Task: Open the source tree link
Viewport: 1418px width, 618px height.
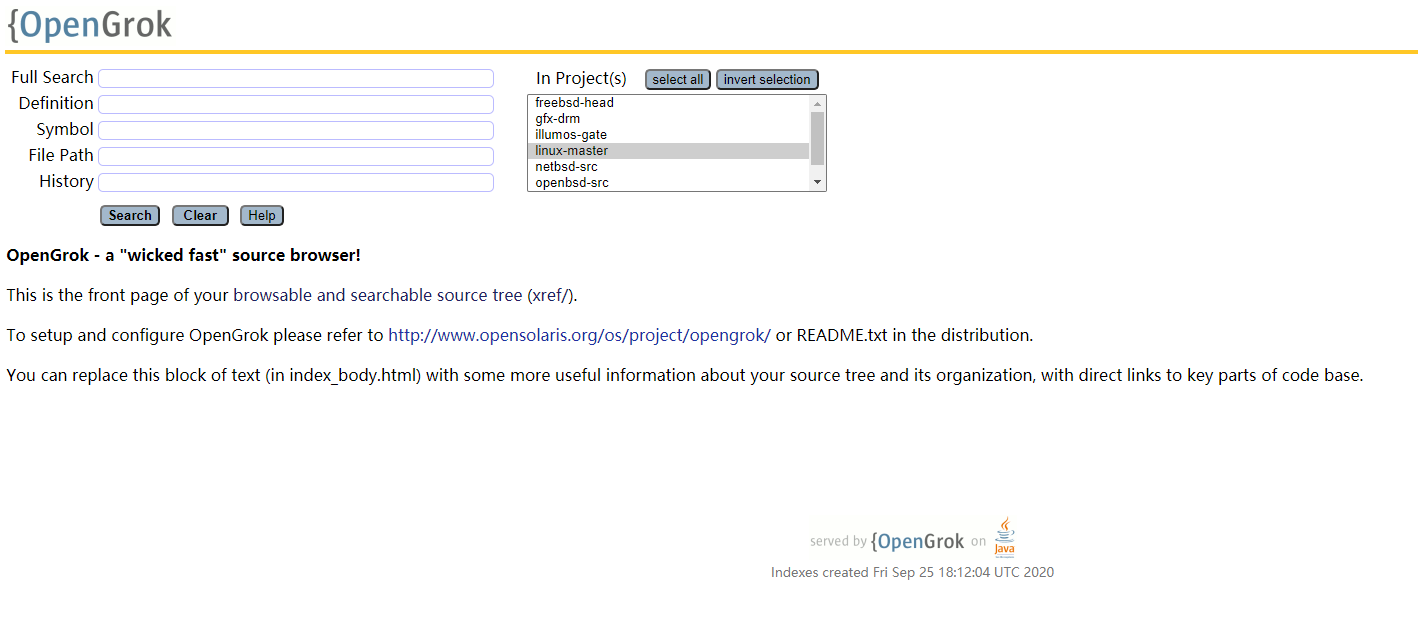Action: [x=479, y=295]
